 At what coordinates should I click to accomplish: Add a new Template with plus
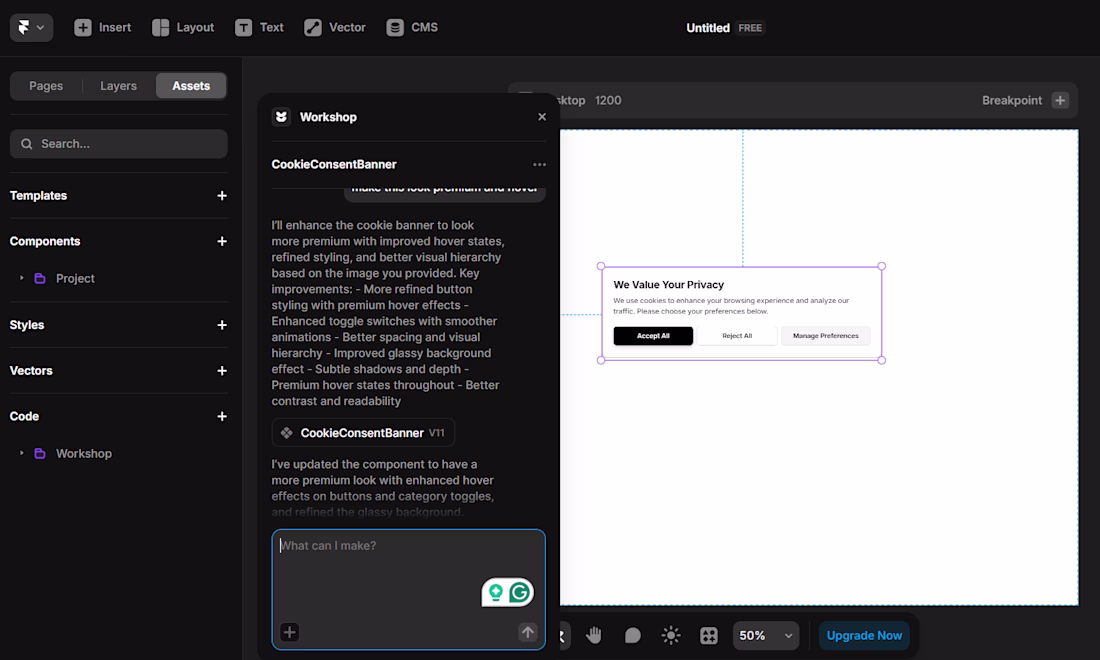[x=222, y=196]
